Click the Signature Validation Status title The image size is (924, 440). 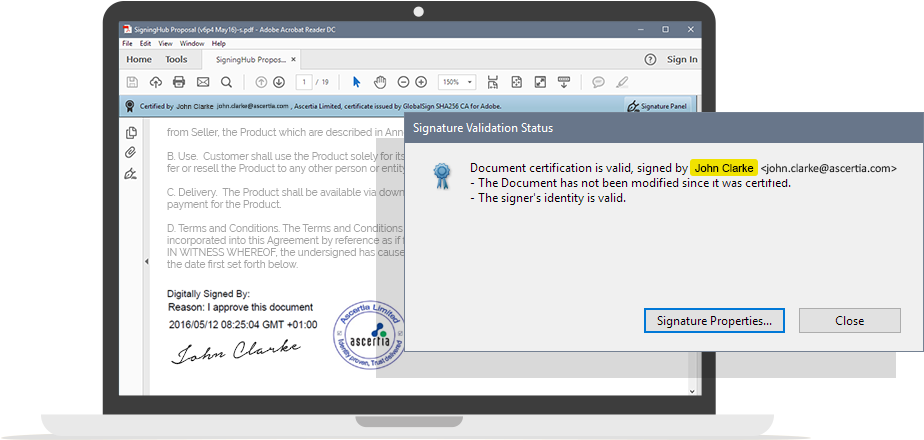tap(483, 127)
